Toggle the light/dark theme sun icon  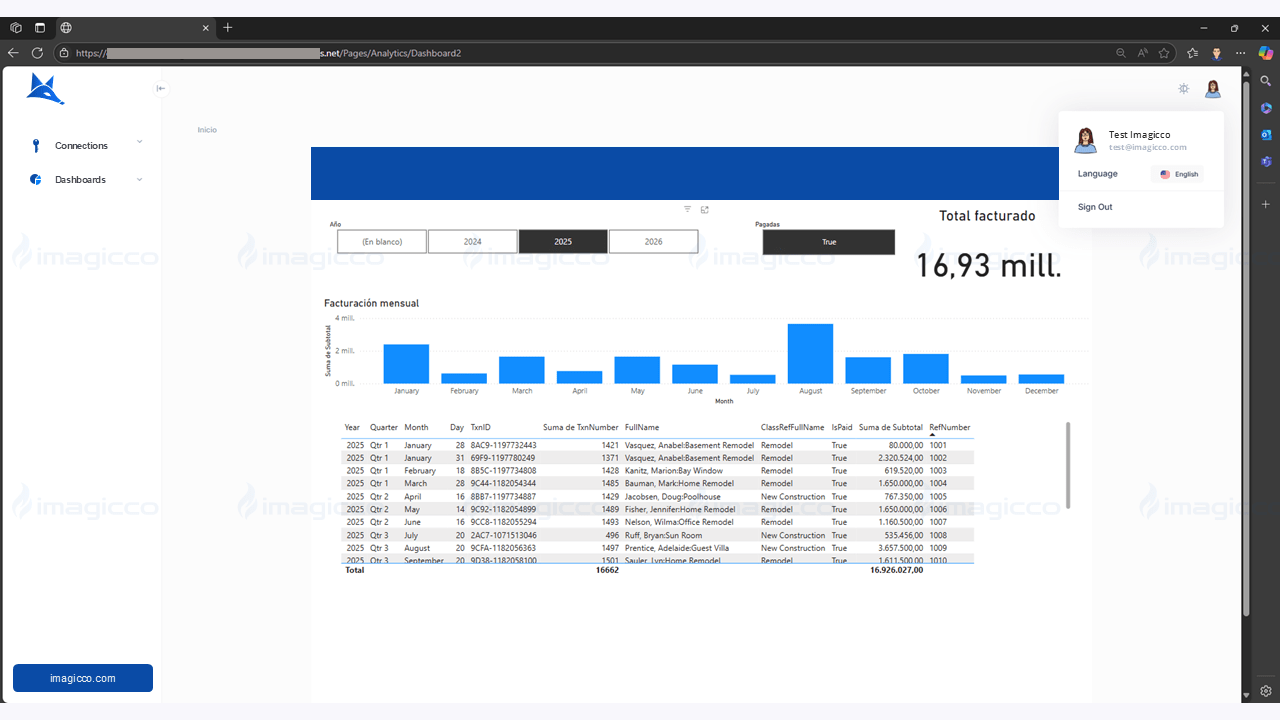pyautogui.click(x=1184, y=89)
